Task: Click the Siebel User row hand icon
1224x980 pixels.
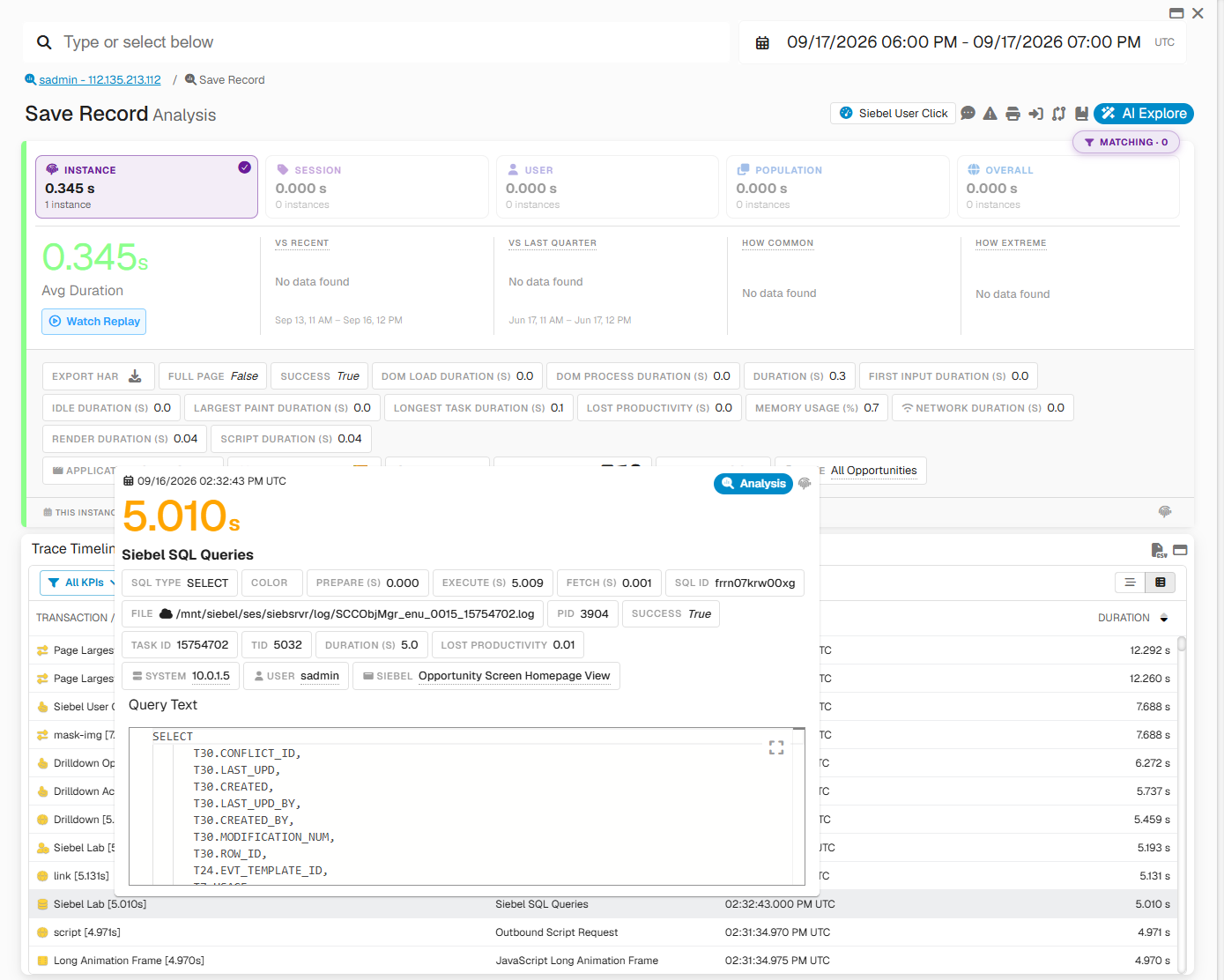Action: [x=42, y=707]
